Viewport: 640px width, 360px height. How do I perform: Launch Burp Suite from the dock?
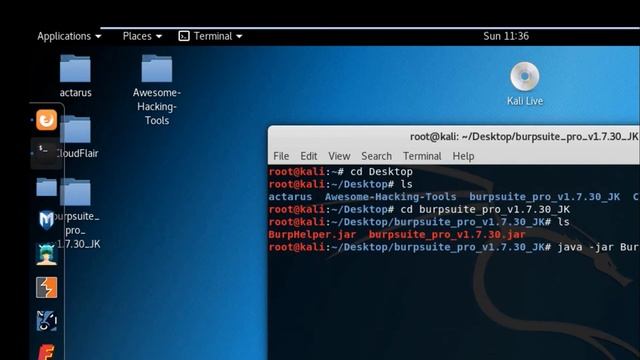[46, 287]
